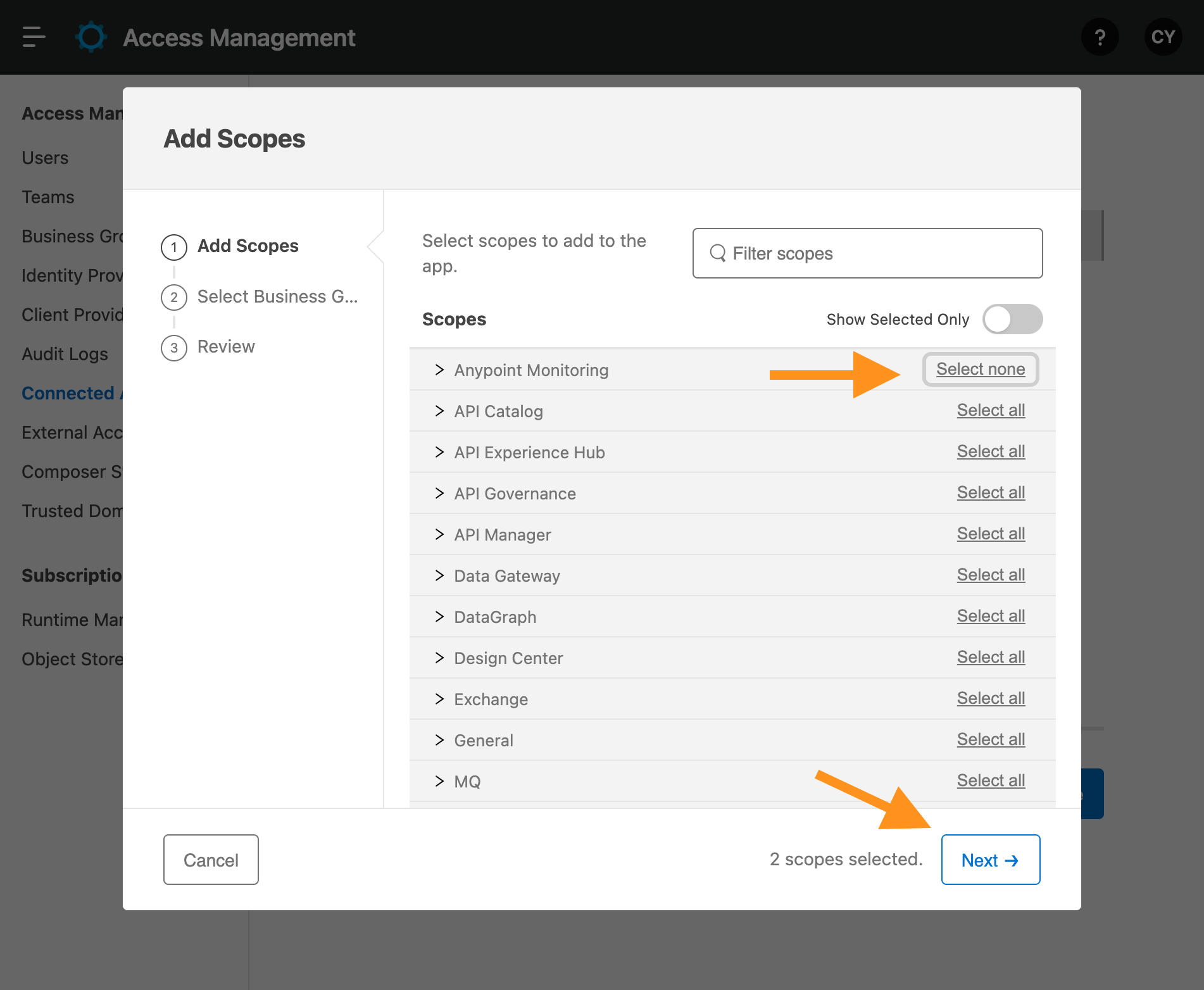Click Select none for Anypoint Monitoring
The width and height of the screenshot is (1204, 990).
[x=981, y=369]
